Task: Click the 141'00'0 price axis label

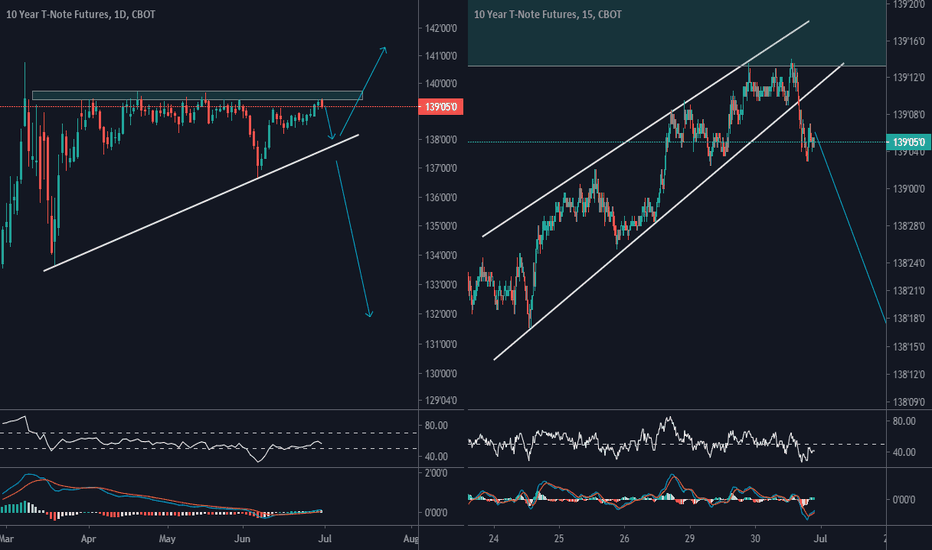Action: coord(441,56)
